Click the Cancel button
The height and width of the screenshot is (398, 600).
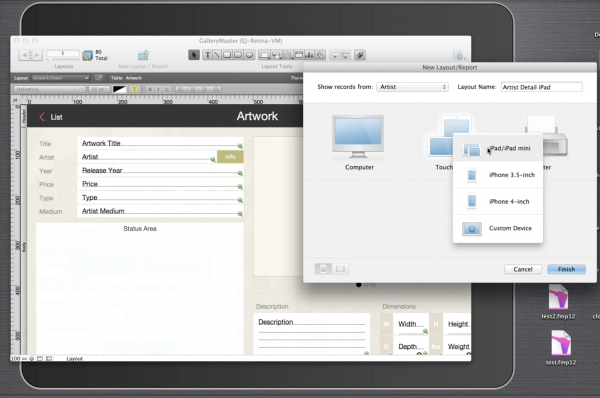tap(523, 269)
